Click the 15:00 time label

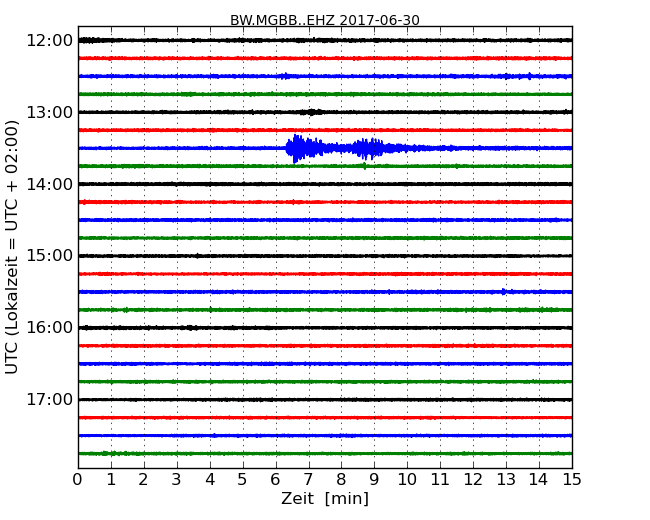point(49,256)
